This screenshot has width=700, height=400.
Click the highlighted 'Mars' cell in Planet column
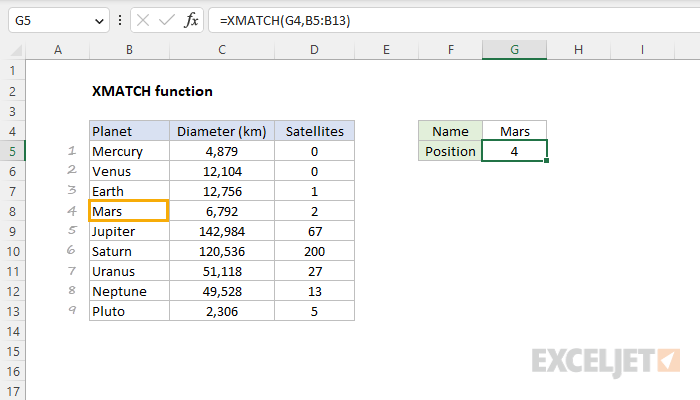[x=129, y=211]
